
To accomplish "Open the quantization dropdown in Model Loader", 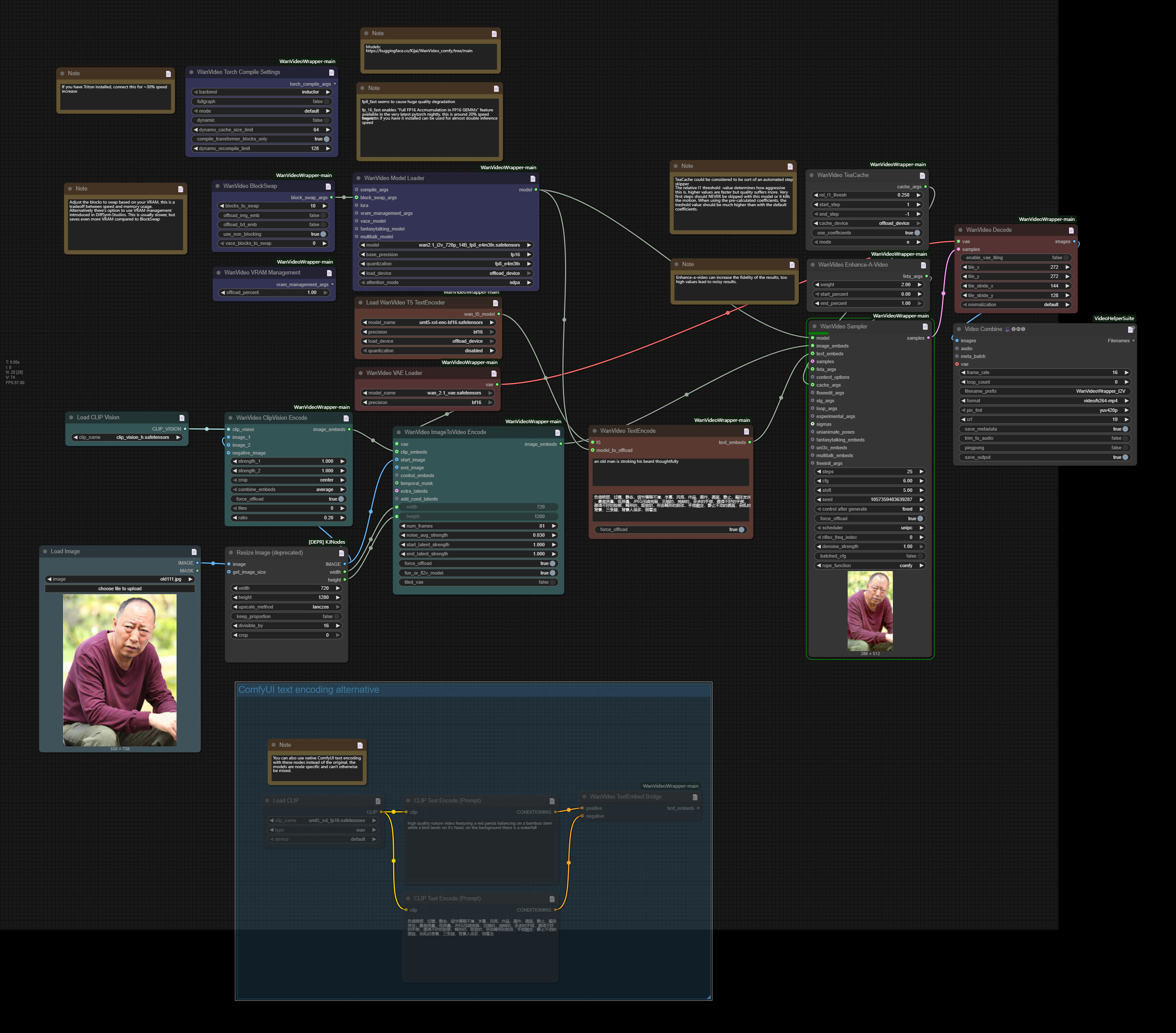I will 446,264.
